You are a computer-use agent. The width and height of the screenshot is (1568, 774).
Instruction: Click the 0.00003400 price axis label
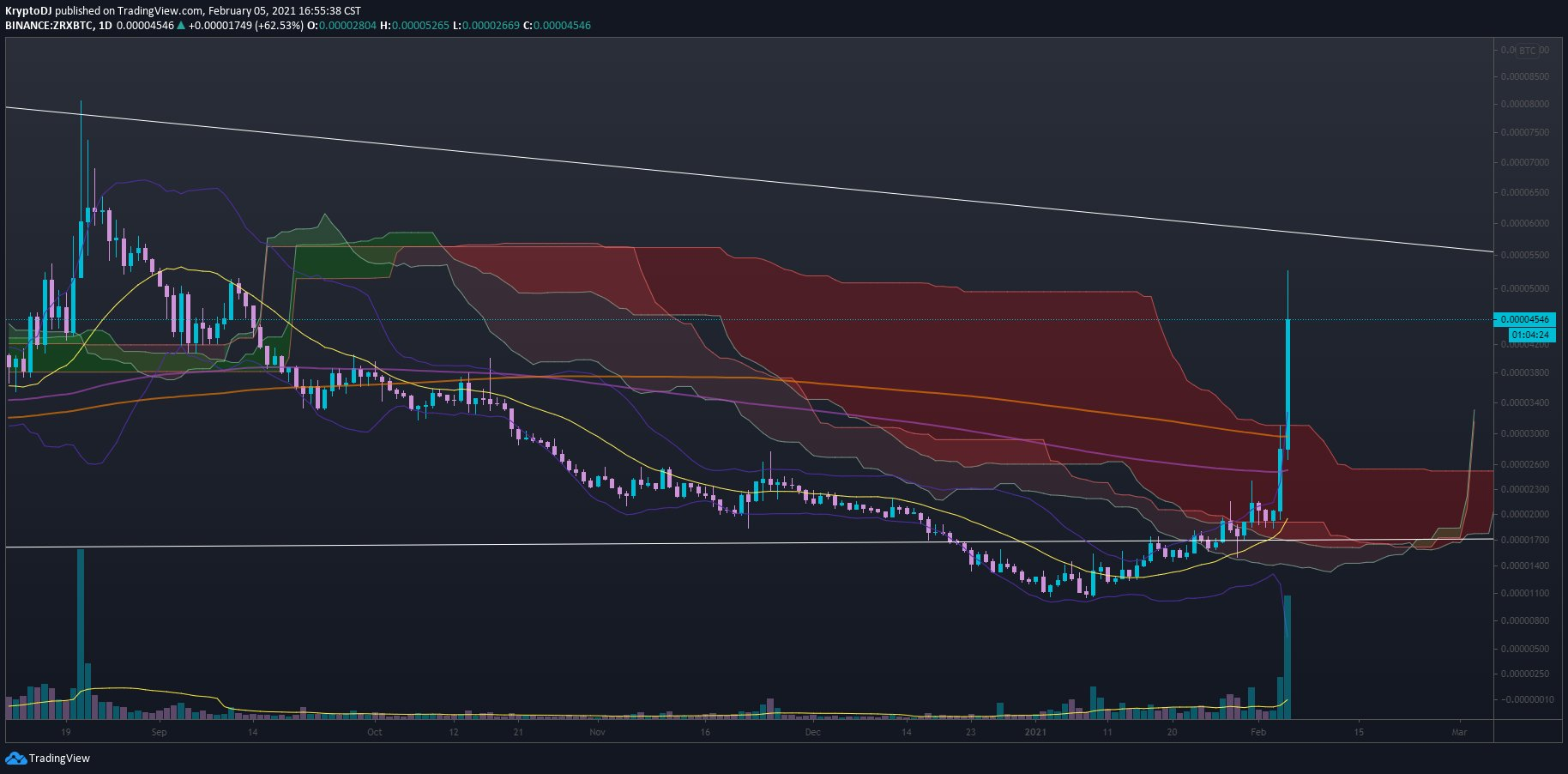point(1525,402)
